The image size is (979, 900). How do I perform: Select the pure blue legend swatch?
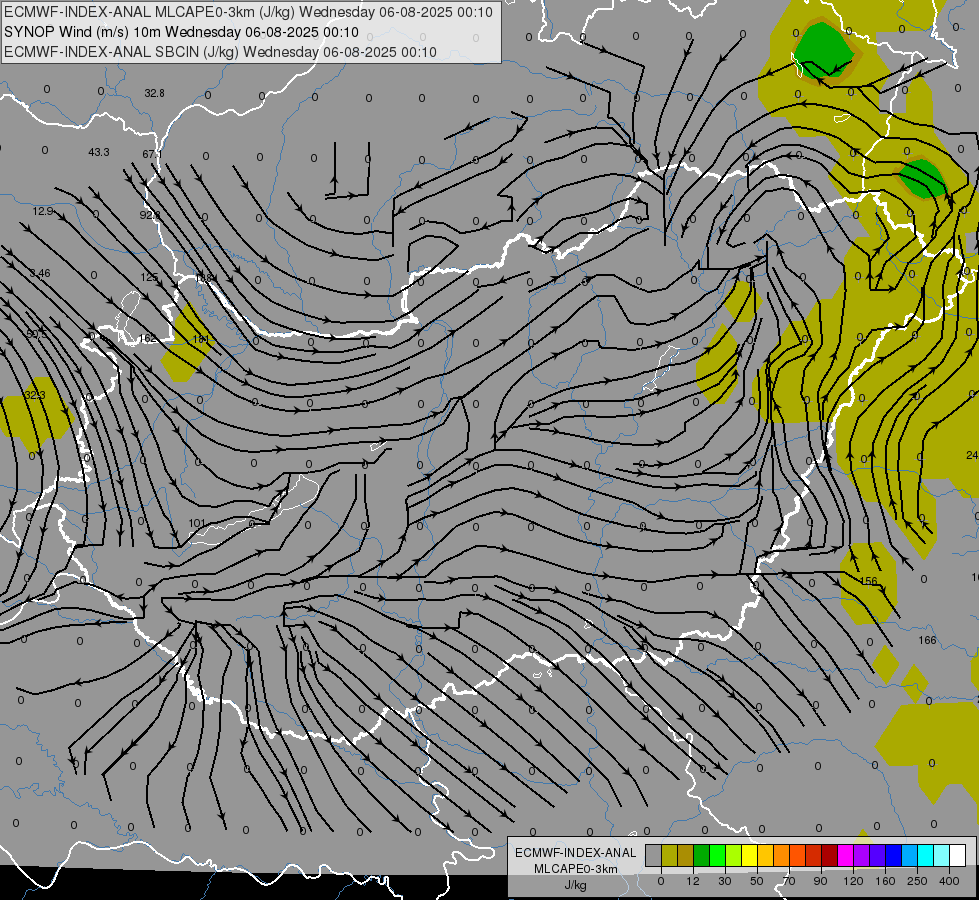(x=893, y=855)
